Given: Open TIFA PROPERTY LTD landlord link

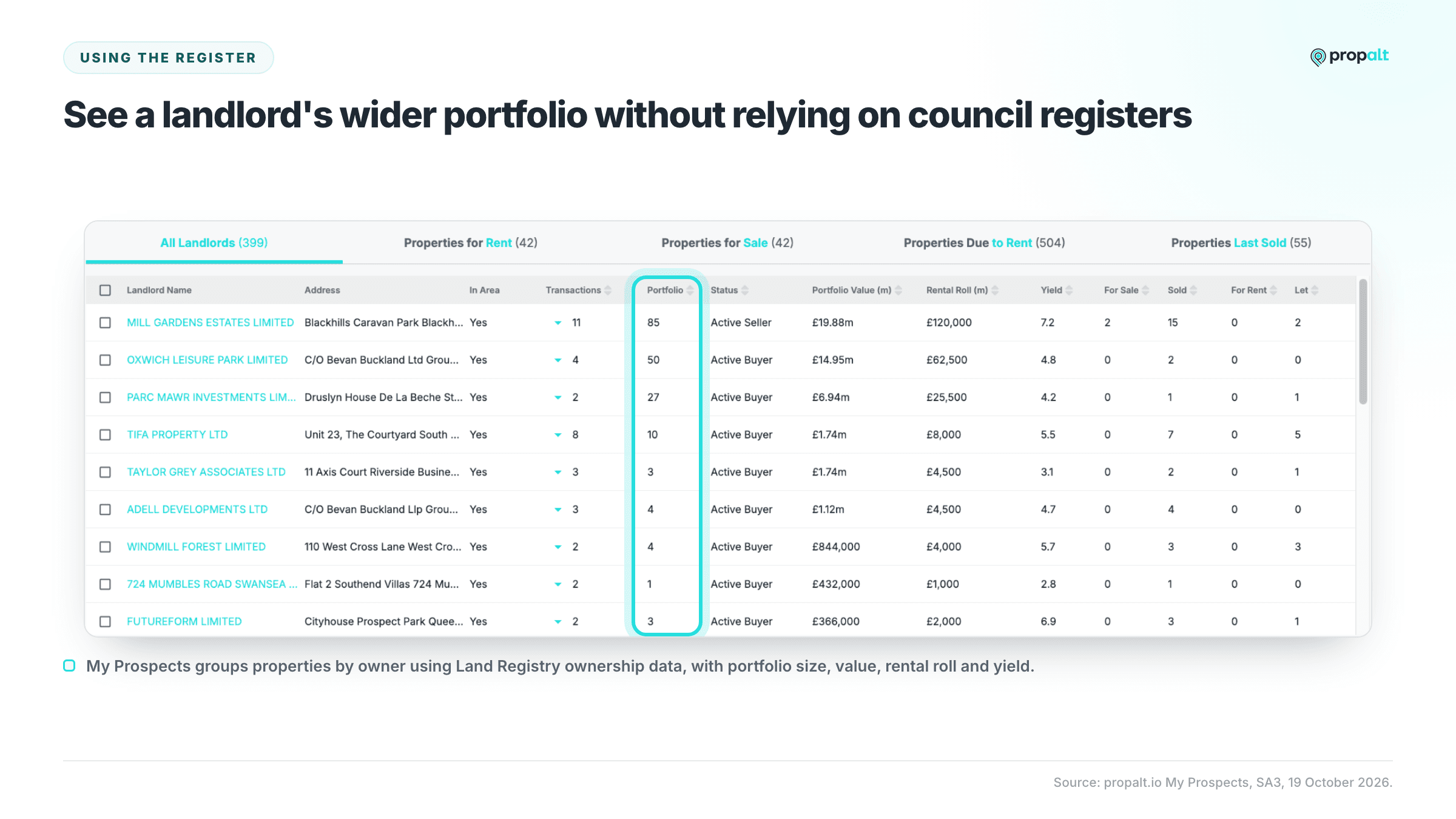Looking at the screenshot, I should pyautogui.click(x=177, y=435).
